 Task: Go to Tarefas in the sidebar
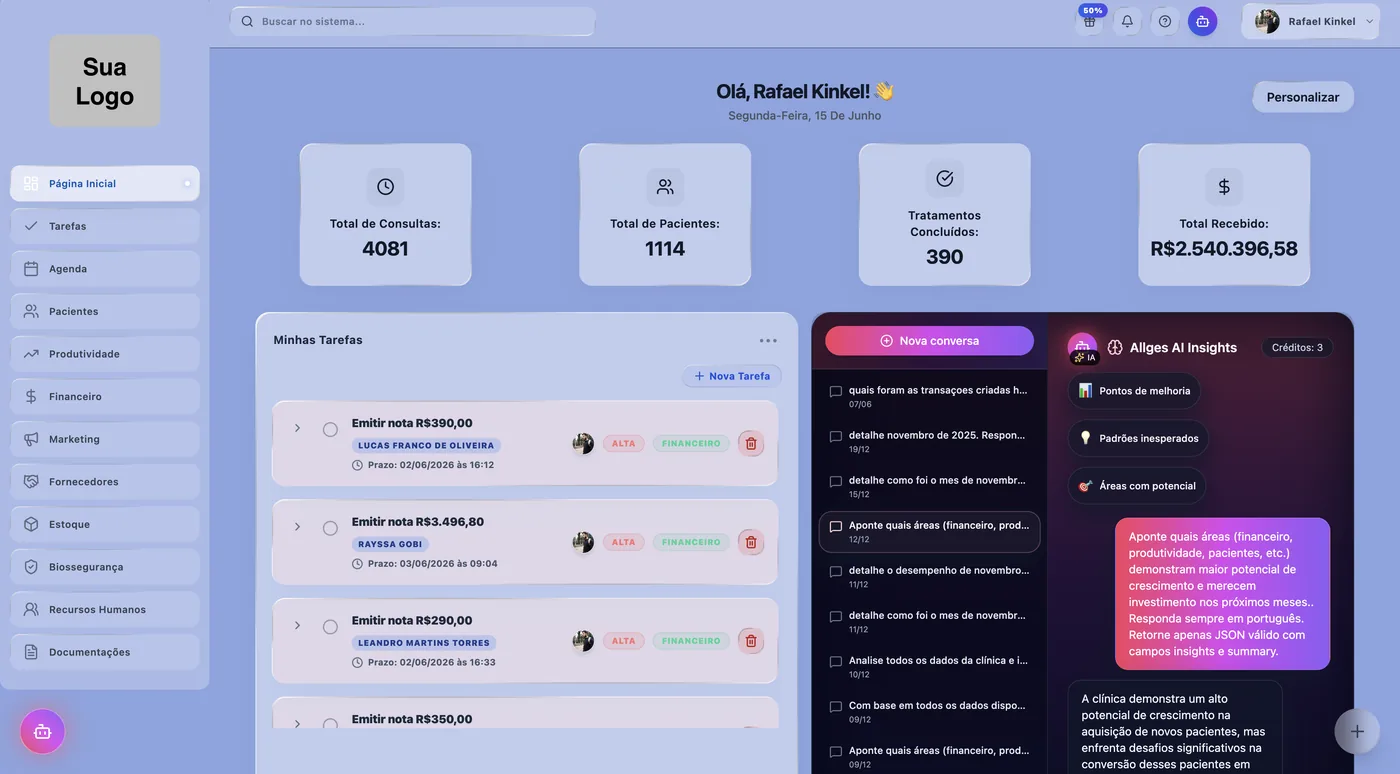(105, 226)
